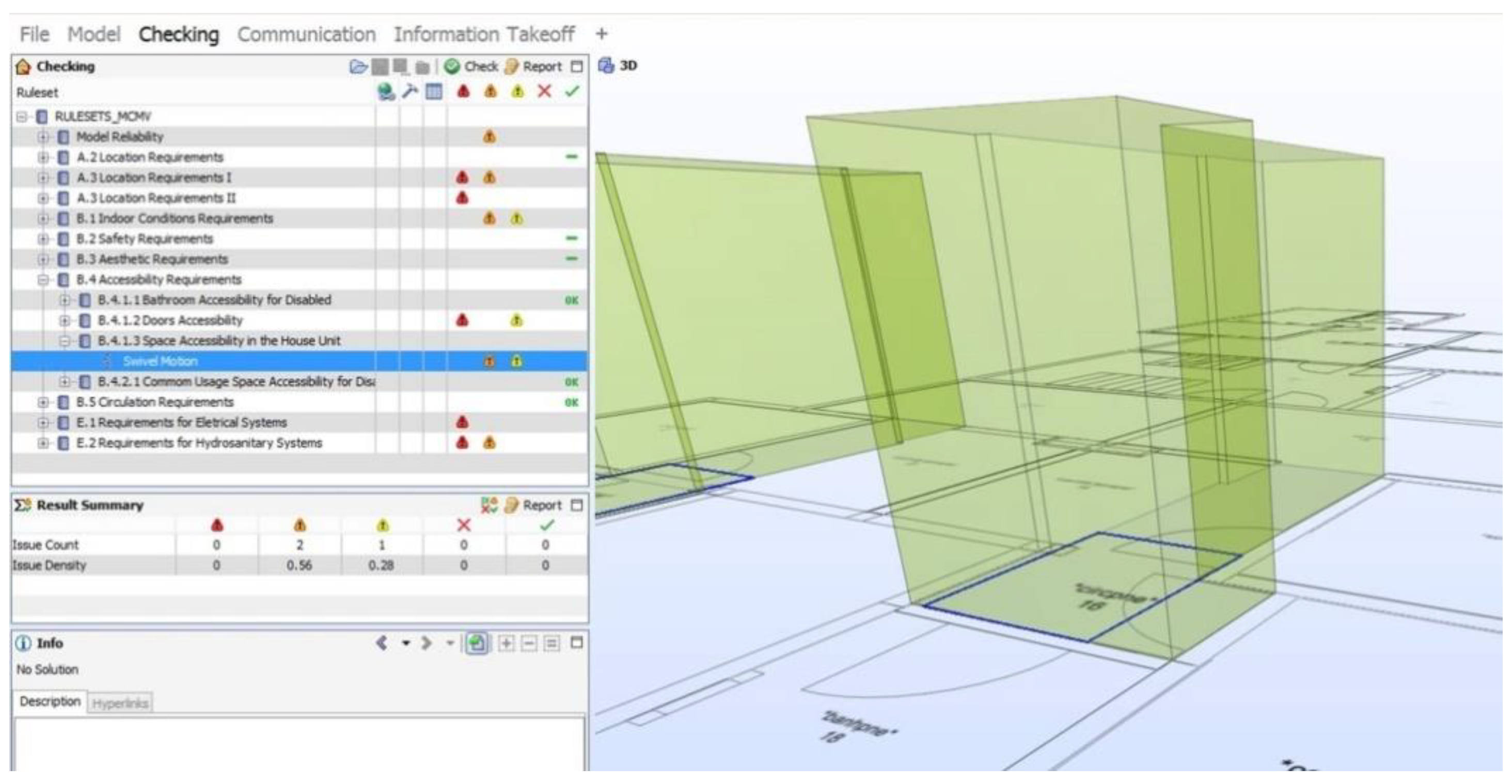This screenshot has height=784, width=1512.
Task: Click the Description text area
Action: tap(300, 744)
